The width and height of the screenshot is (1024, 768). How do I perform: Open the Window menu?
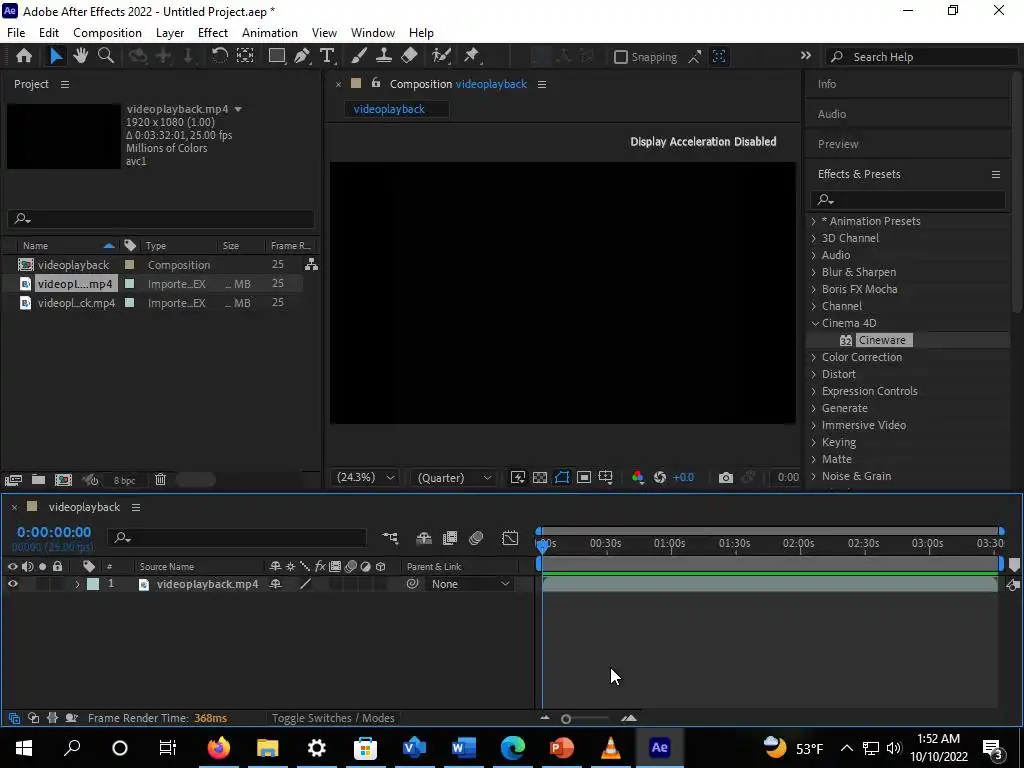pos(373,33)
